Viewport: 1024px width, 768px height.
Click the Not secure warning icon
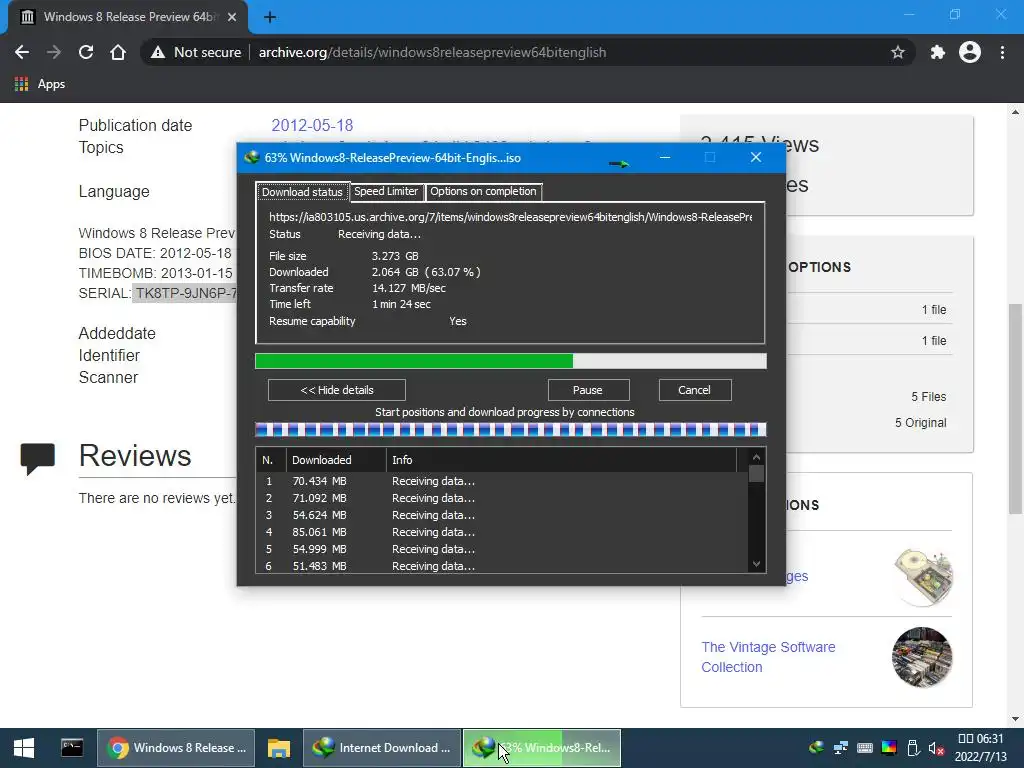[157, 52]
